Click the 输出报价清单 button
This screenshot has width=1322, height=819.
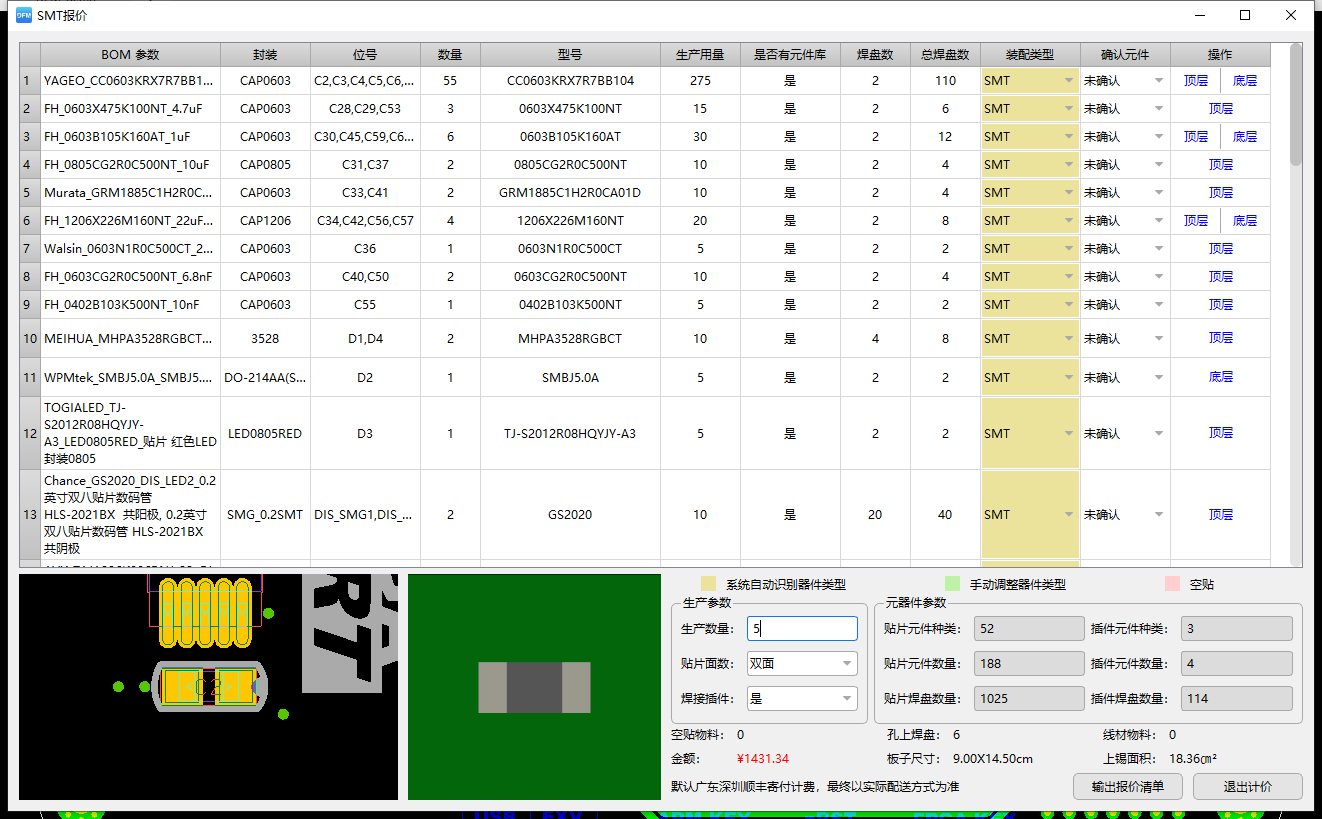click(x=1128, y=787)
